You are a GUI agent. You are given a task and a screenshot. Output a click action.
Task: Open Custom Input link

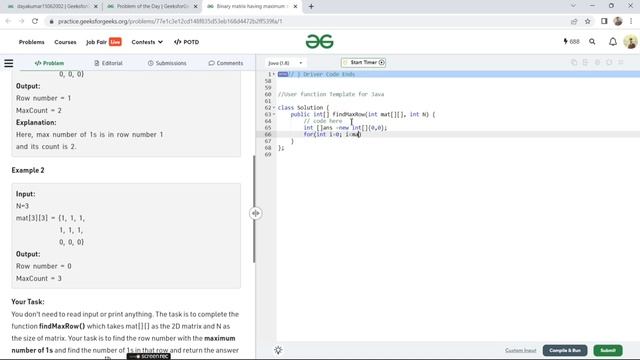[x=520, y=350]
